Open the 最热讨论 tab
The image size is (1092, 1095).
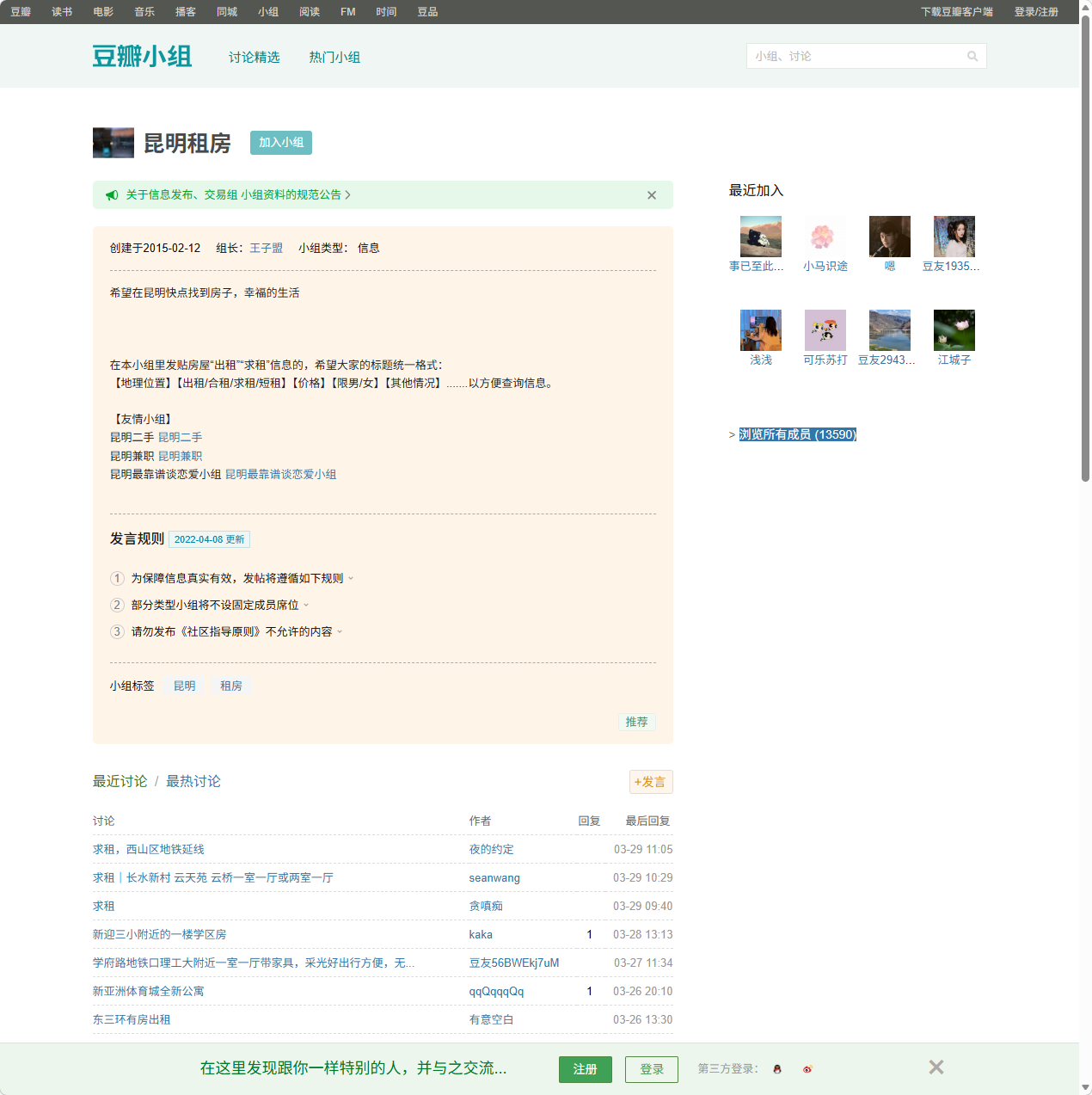(193, 781)
